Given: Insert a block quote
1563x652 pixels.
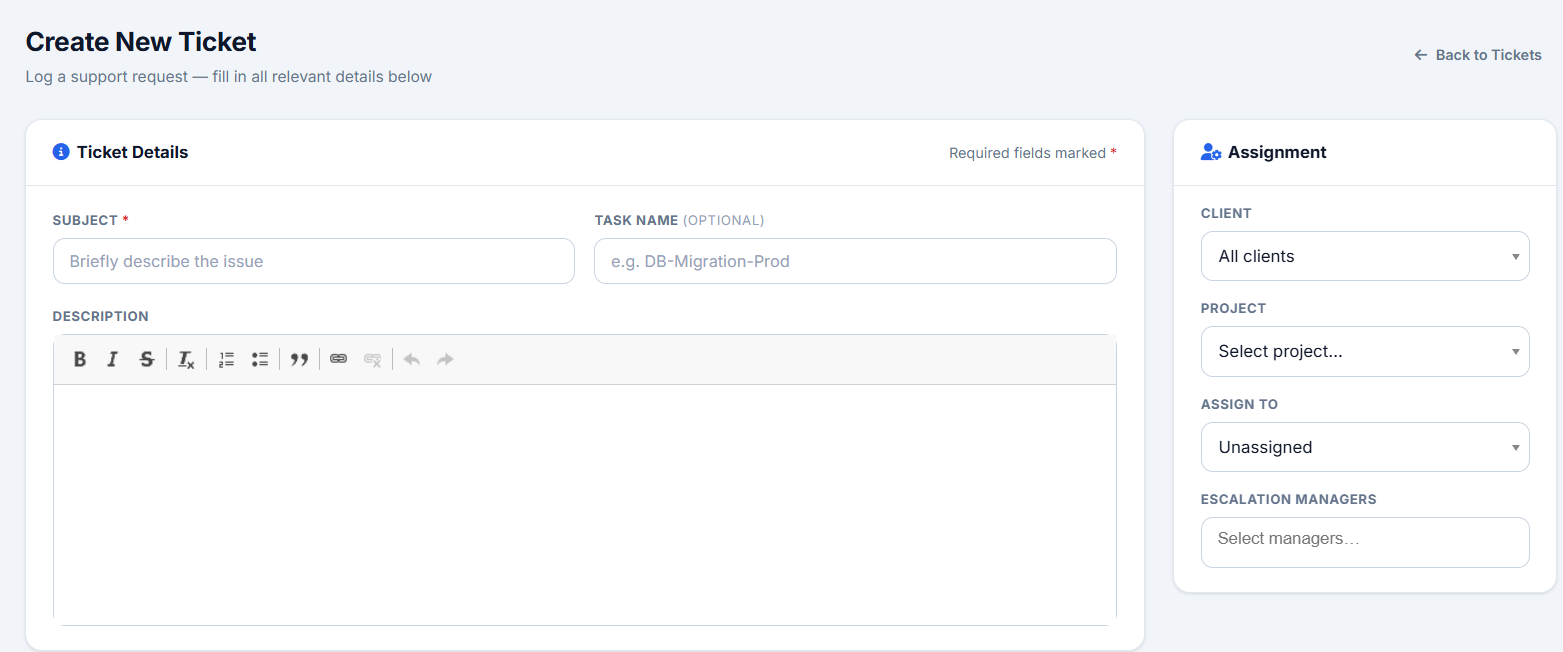Looking at the screenshot, I should click(x=299, y=359).
